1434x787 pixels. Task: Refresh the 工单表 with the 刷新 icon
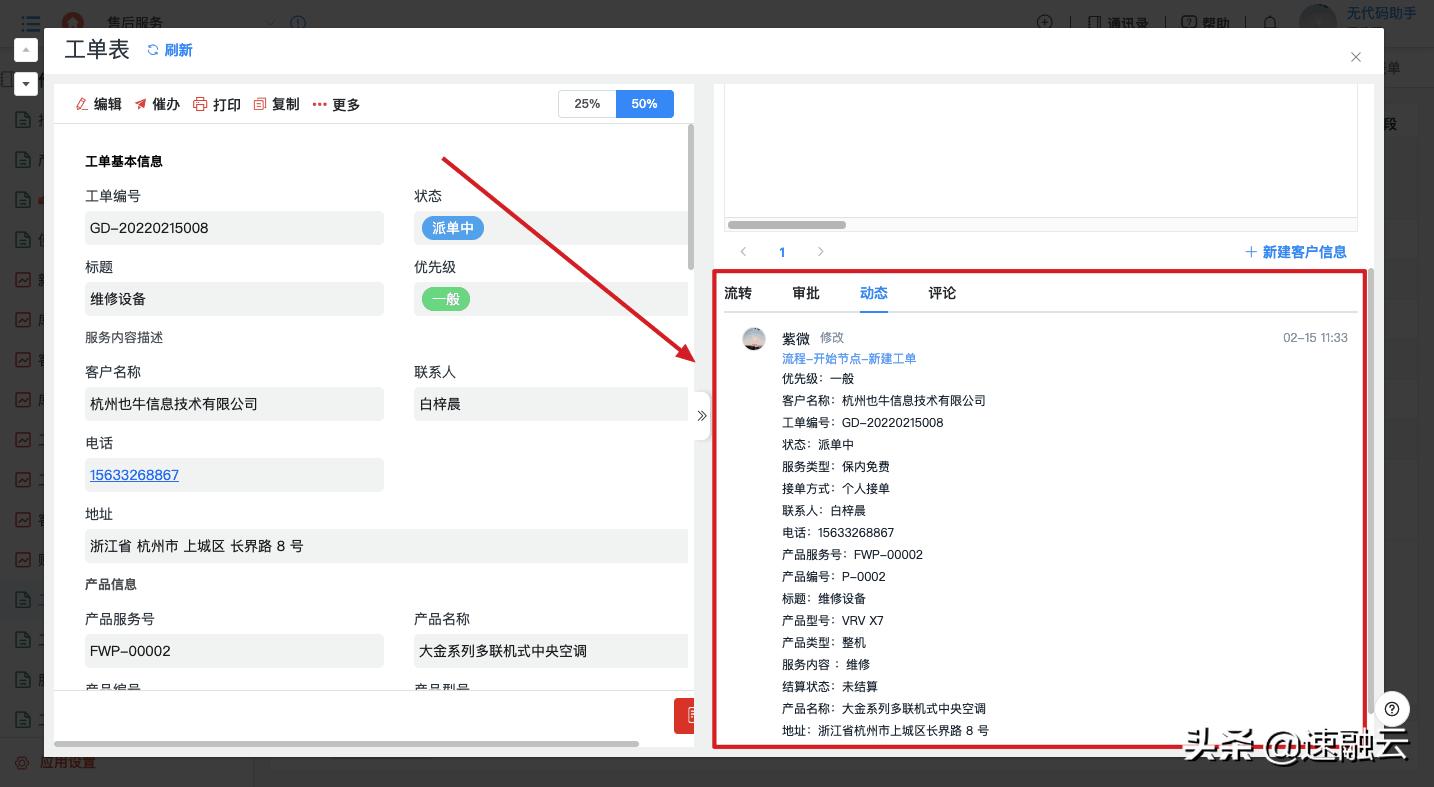(170, 50)
